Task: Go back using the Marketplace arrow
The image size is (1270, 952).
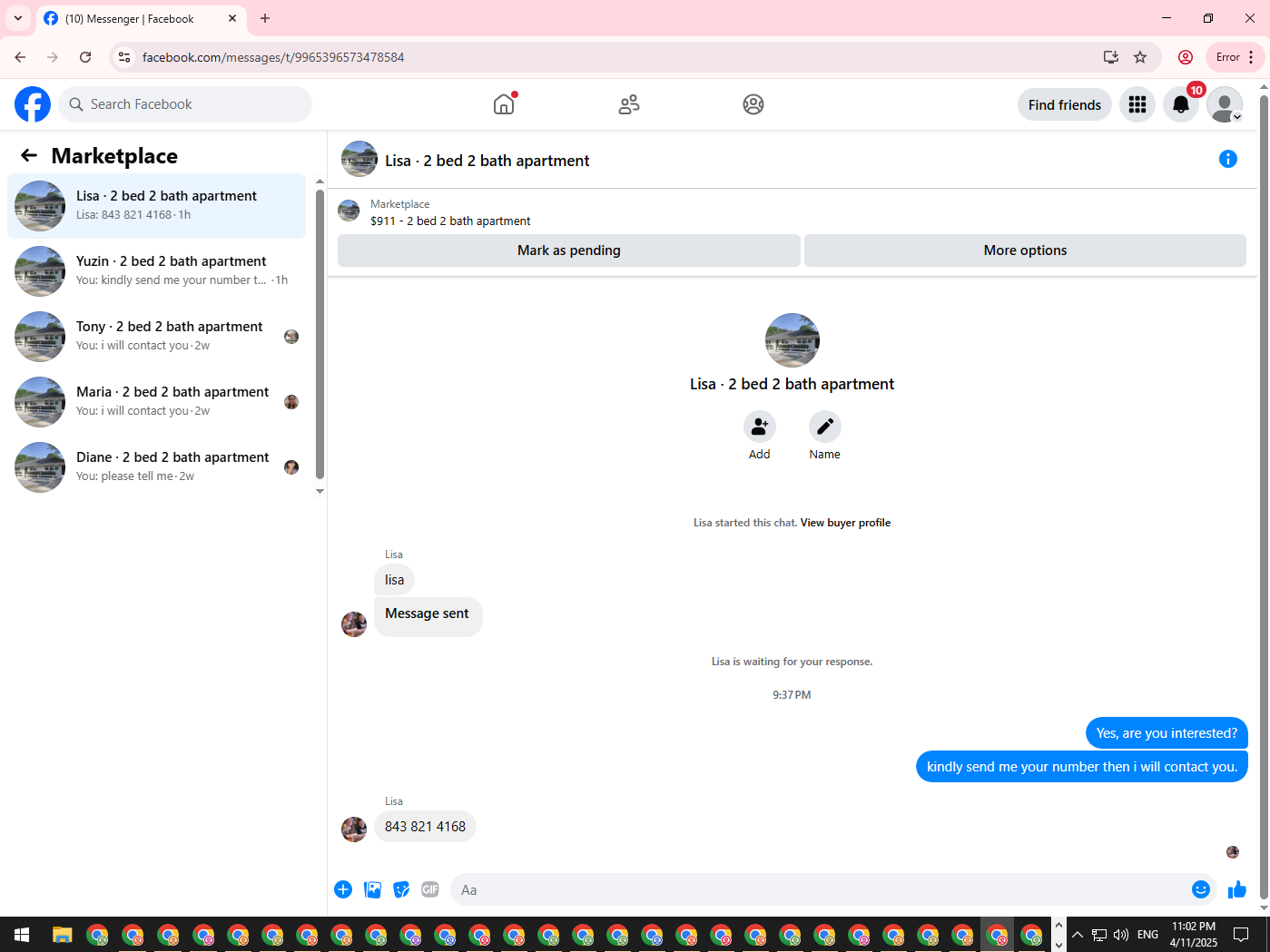Action: pyautogui.click(x=29, y=156)
